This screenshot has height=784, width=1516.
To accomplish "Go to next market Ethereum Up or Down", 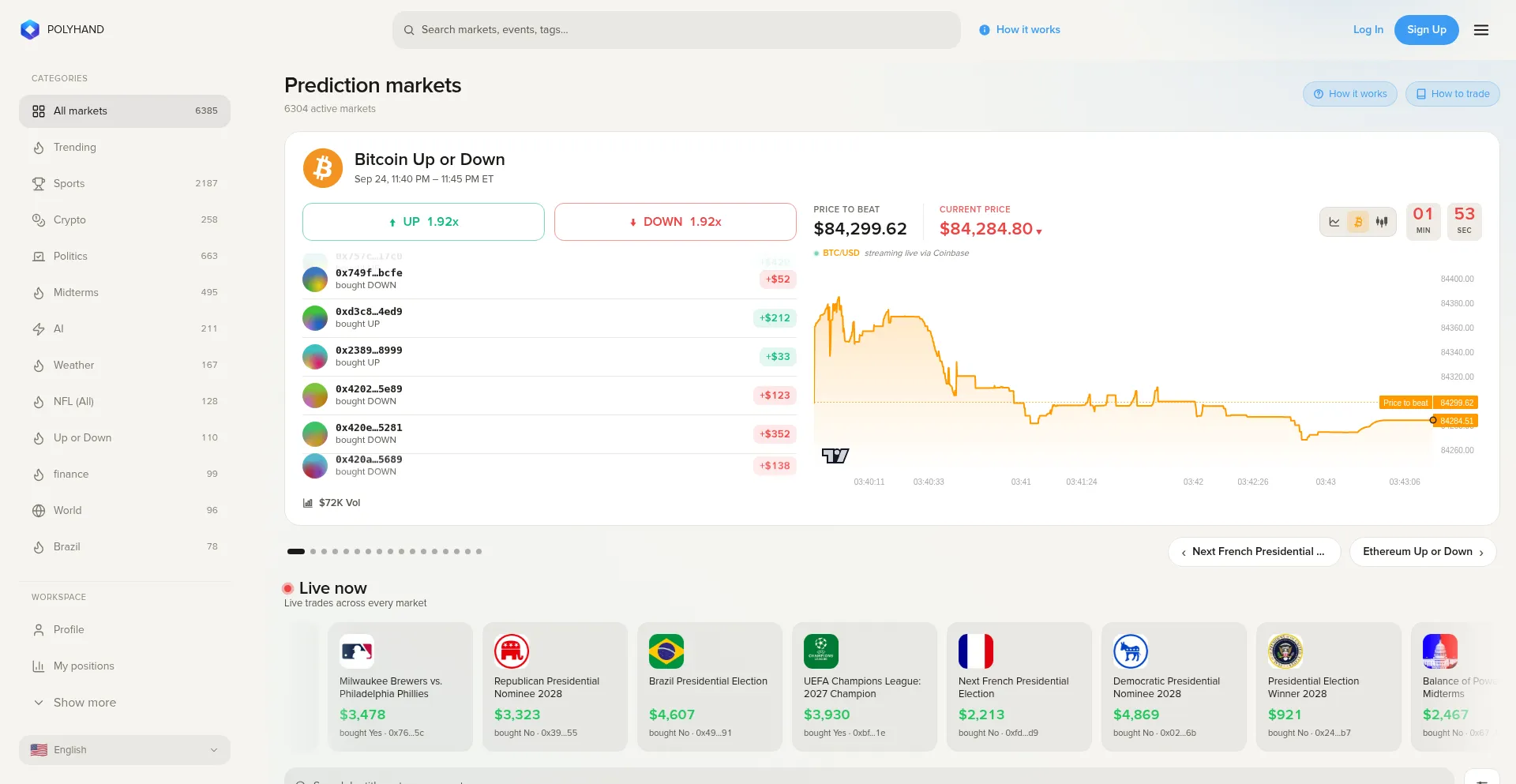I will point(1423,552).
